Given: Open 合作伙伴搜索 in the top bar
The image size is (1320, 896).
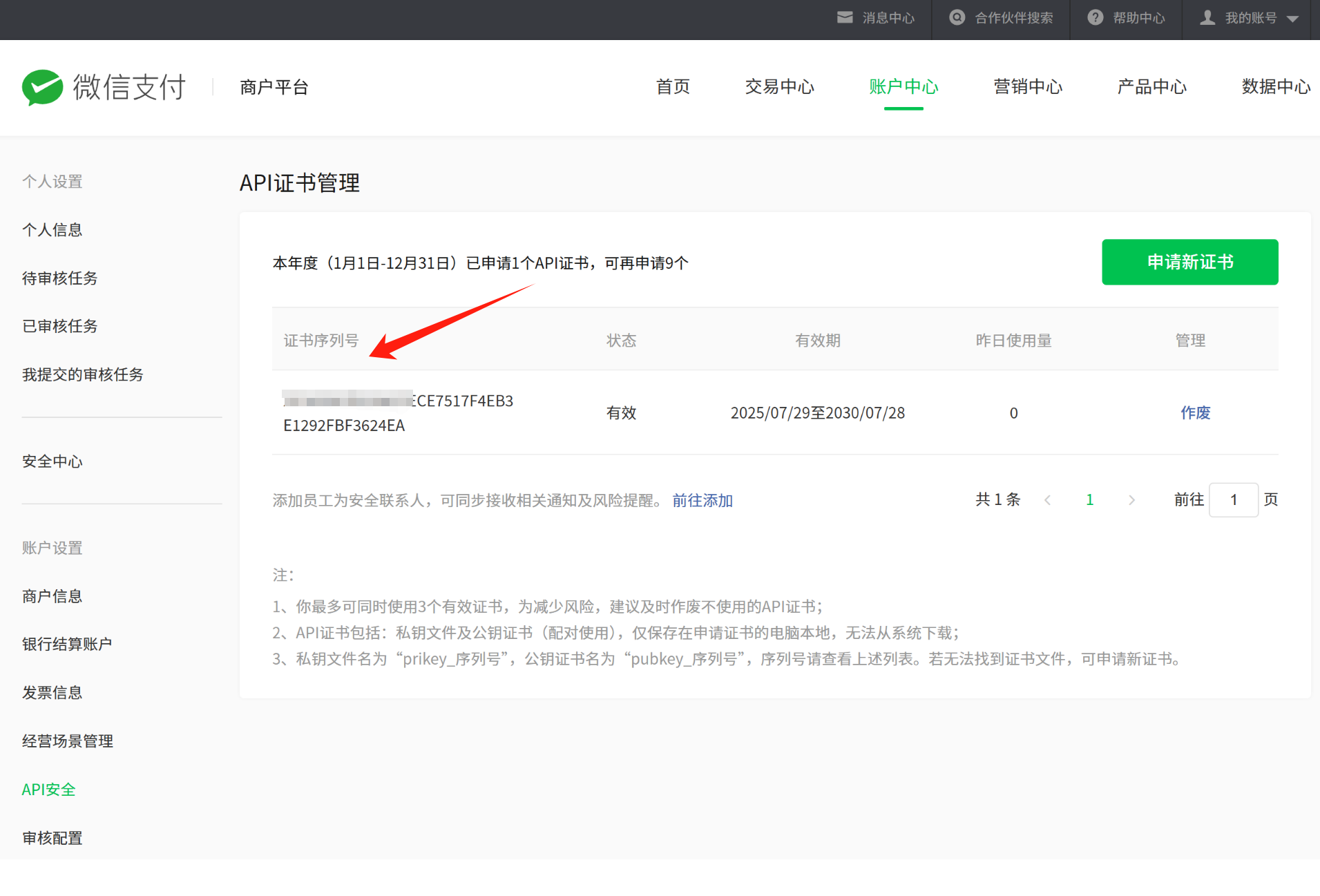Looking at the screenshot, I should pyautogui.click(x=1014, y=18).
